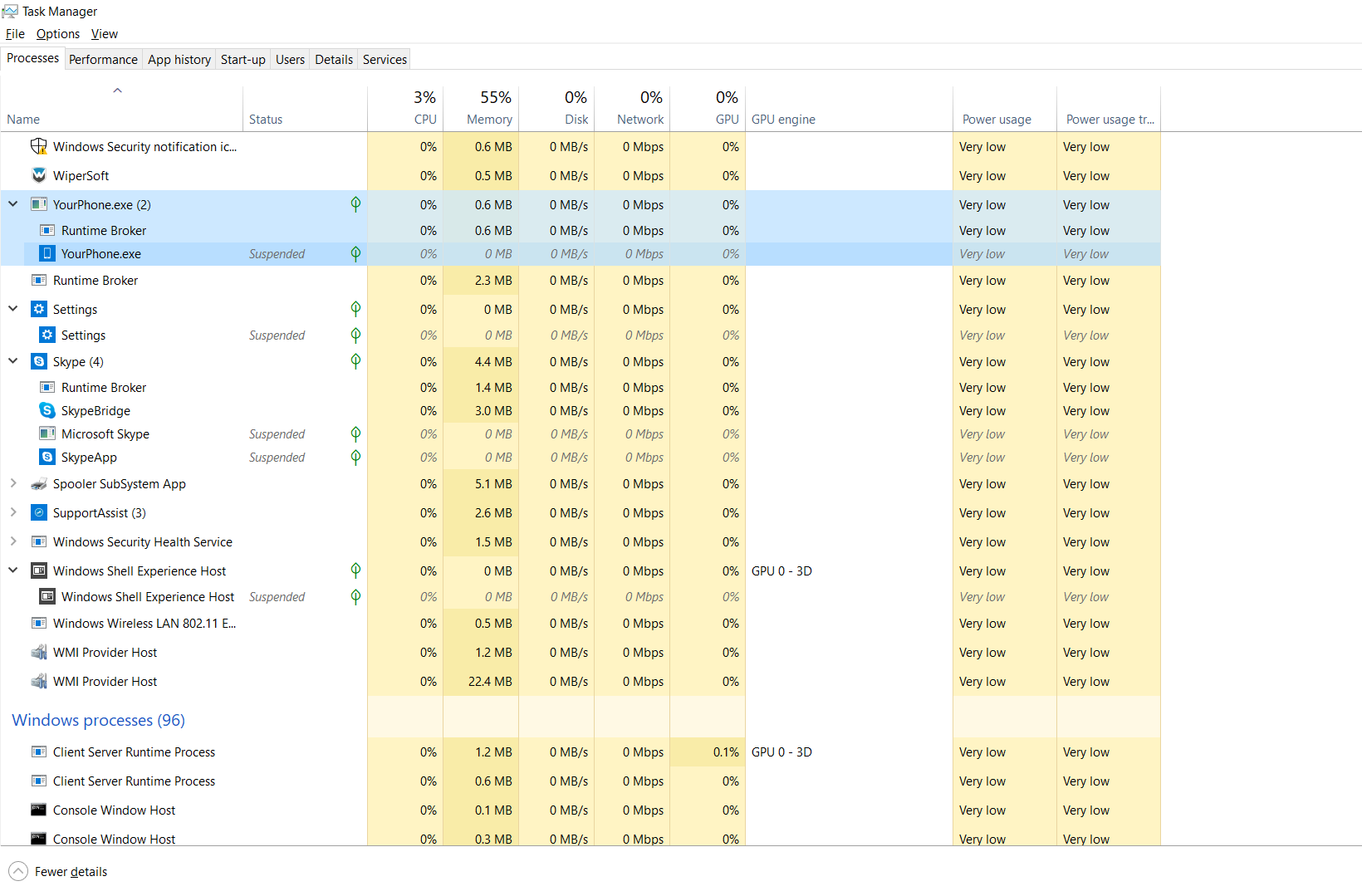Image resolution: width=1362 pixels, height=896 pixels.
Task: Select Client Server Runtime Process 0.6 MB row
Action: (581, 781)
